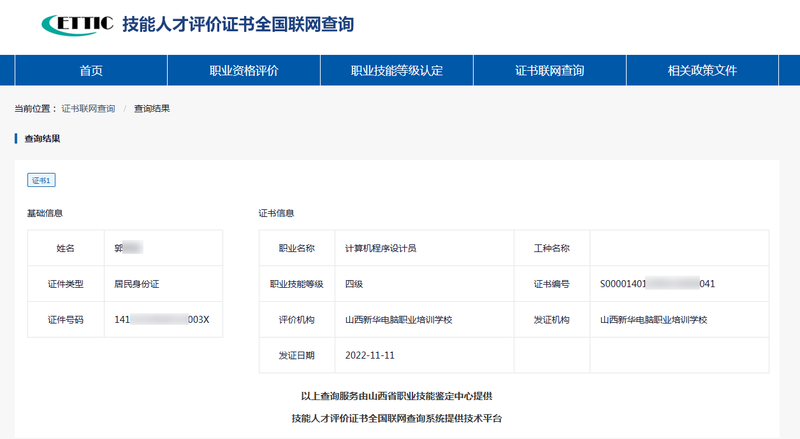
Task: Click the ETTIC logo
Action: (x=77, y=23)
